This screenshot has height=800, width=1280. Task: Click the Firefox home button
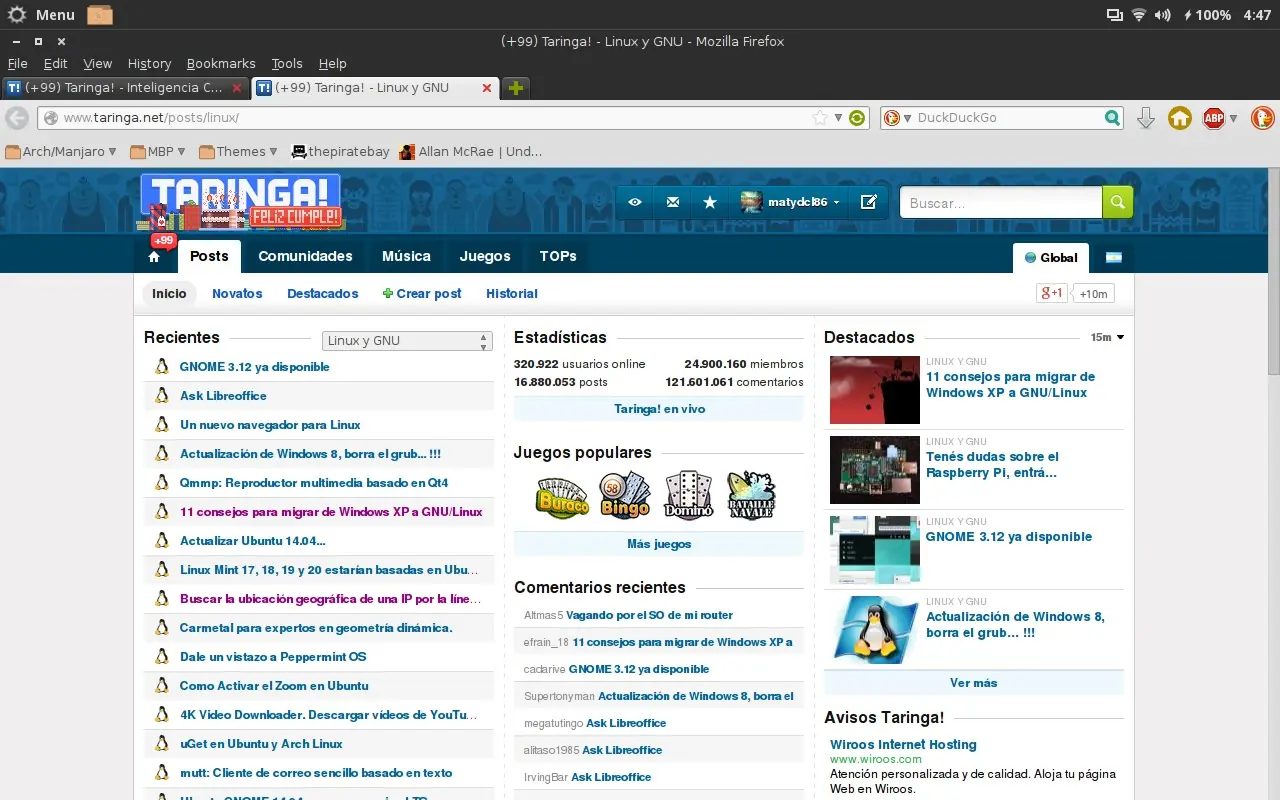[x=1180, y=118]
